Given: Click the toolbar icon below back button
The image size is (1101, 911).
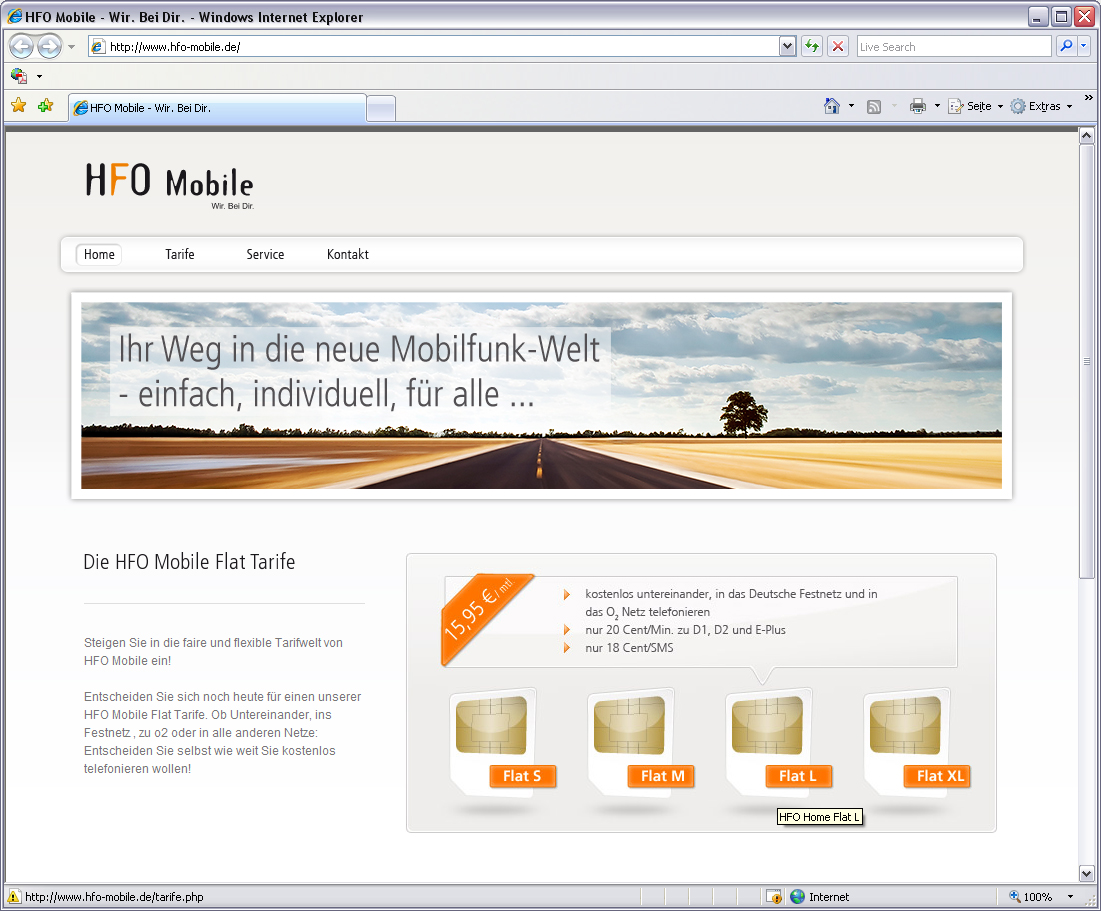Looking at the screenshot, I should coord(19,75).
